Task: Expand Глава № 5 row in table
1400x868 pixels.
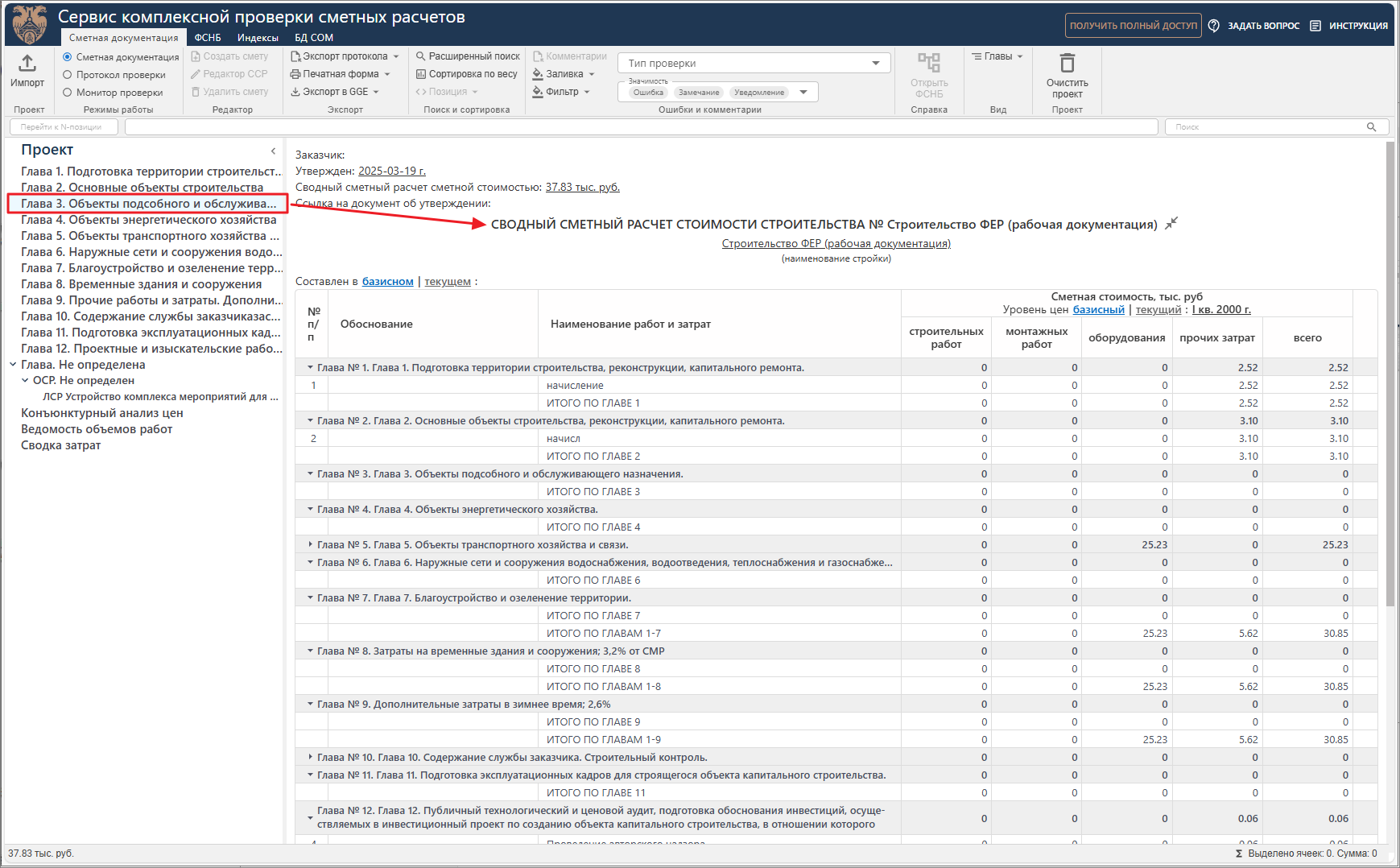Action: point(310,545)
